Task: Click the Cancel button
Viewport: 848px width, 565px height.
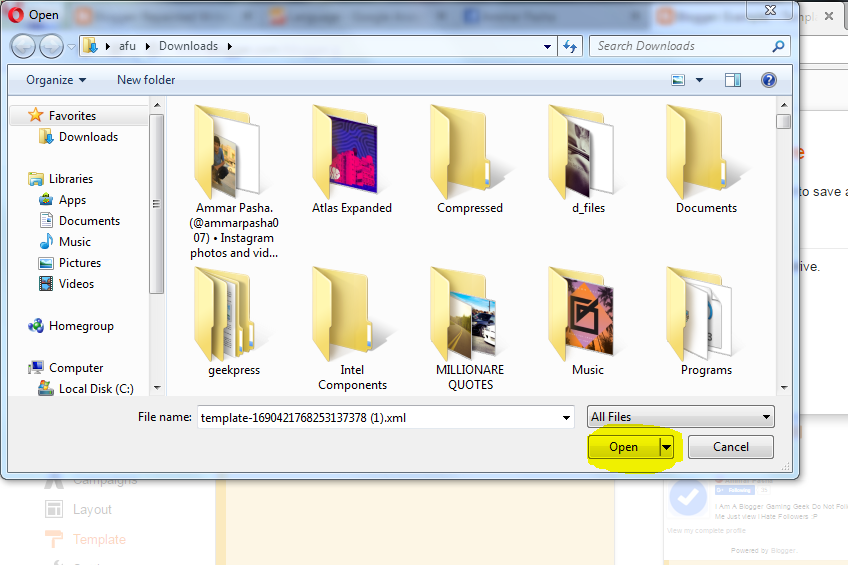Action: click(x=731, y=447)
